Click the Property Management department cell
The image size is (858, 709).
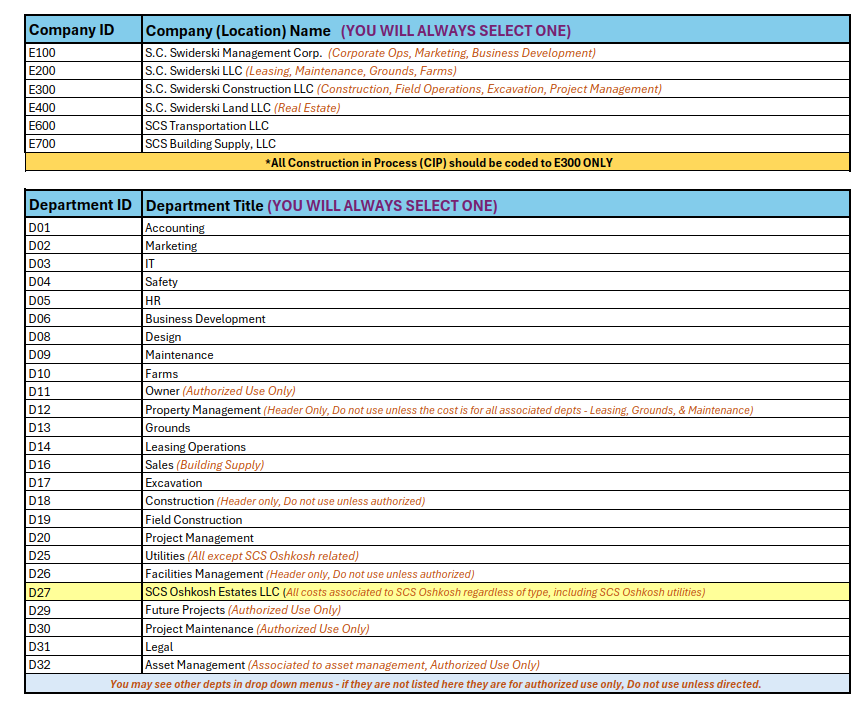tap(496, 410)
